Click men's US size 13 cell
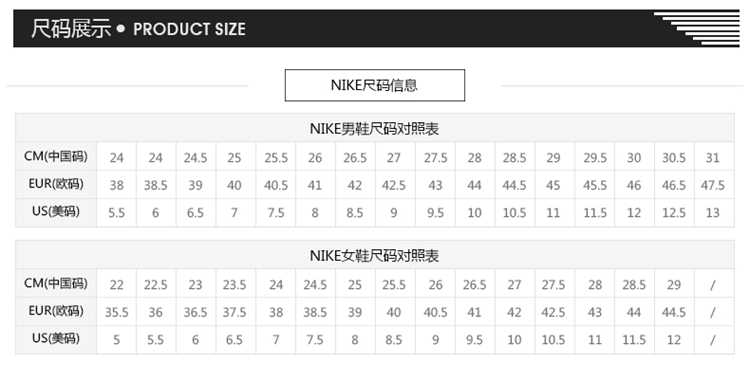750x365 pixels. tap(714, 213)
